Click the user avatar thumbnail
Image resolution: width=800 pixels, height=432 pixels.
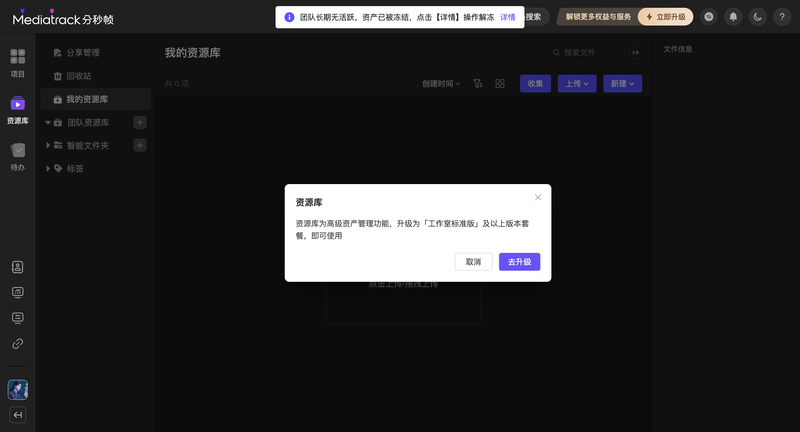pos(18,390)
